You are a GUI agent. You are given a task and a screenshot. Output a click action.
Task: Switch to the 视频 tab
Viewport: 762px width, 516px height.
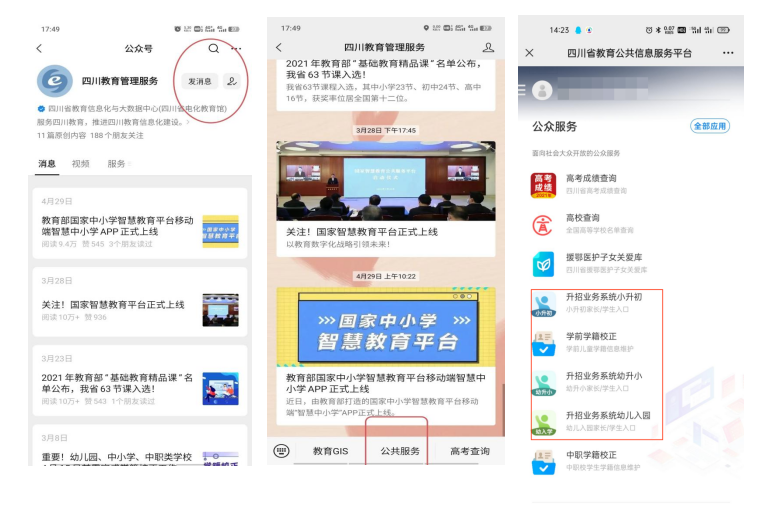click(81, 164)
